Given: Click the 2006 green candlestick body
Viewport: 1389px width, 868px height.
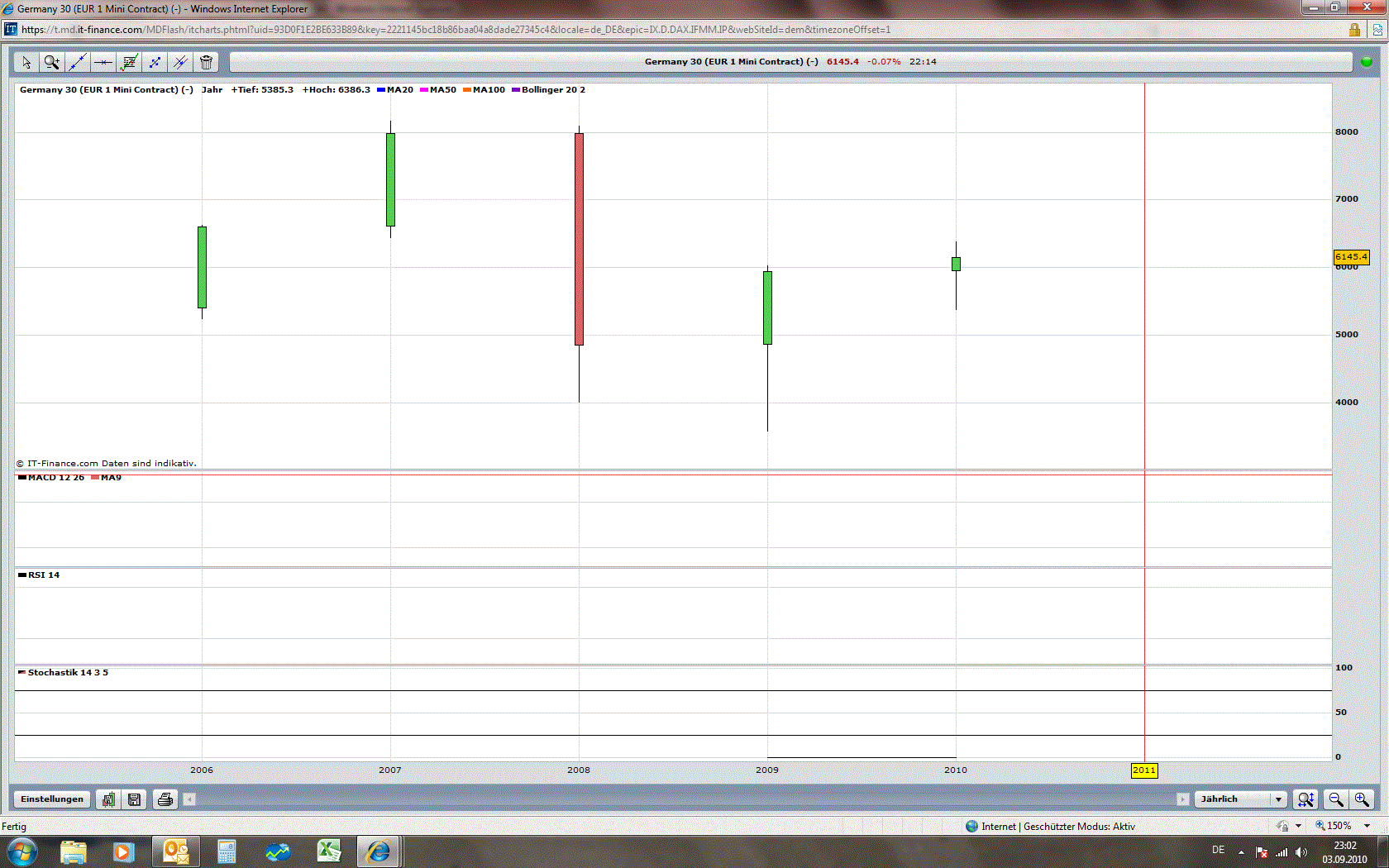Looking at the screenshot, I should (x=202, y=267).
